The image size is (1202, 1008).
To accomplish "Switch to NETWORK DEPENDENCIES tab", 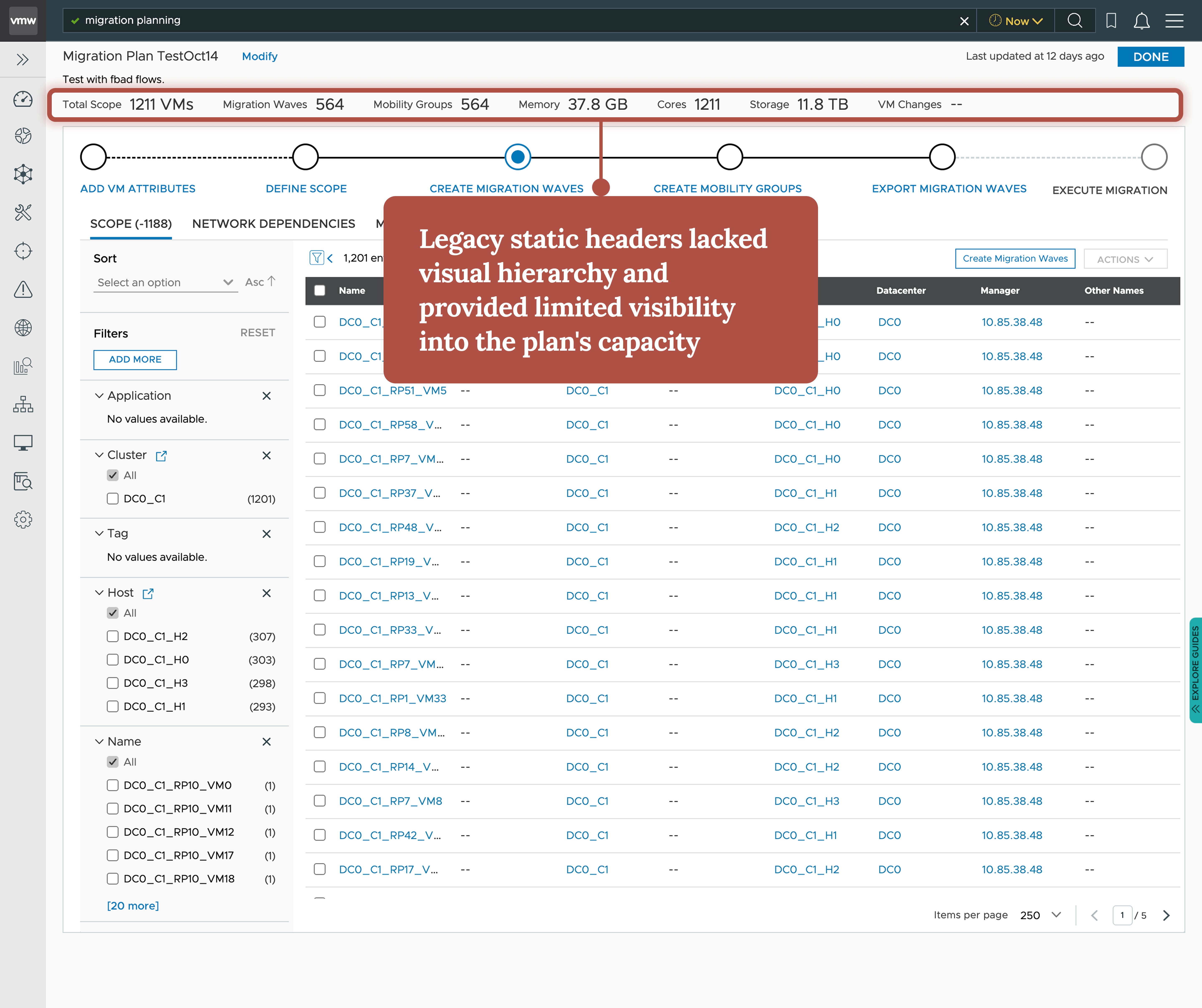I will [274, 224].
